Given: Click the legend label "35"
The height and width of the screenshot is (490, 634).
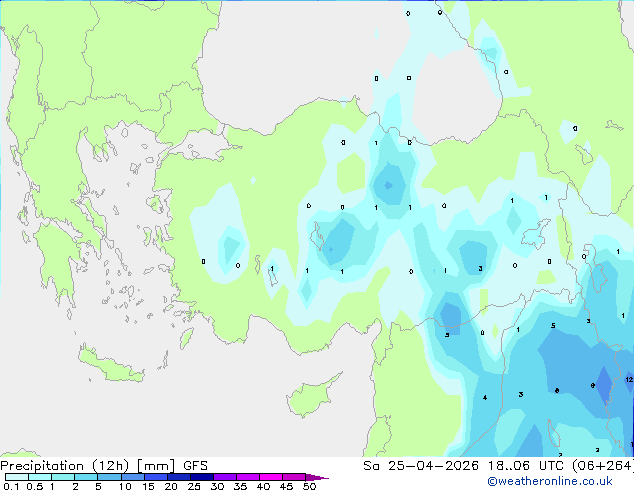Looking at the screenshot, I should click(x=240, y=486).
